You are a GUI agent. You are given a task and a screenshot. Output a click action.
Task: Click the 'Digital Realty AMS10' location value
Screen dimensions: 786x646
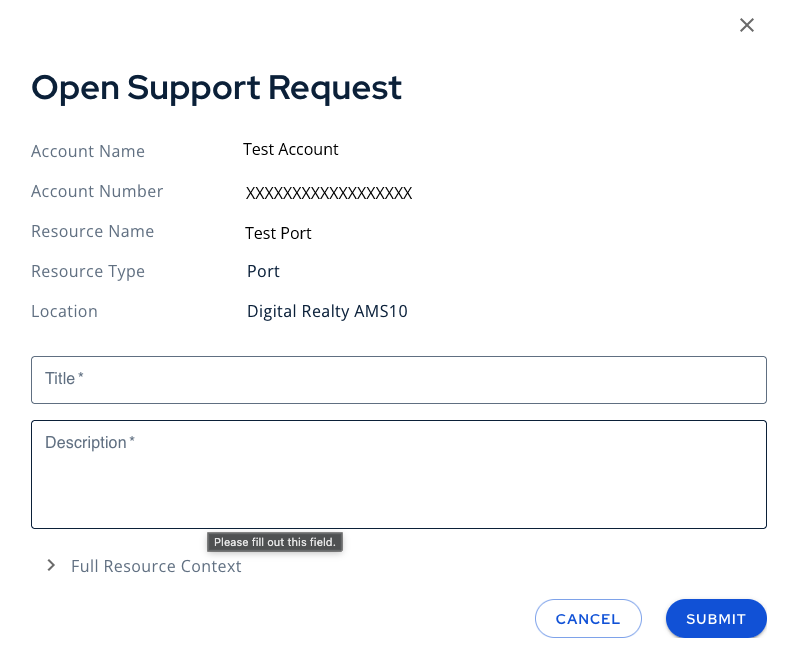[x=327, y=311]
